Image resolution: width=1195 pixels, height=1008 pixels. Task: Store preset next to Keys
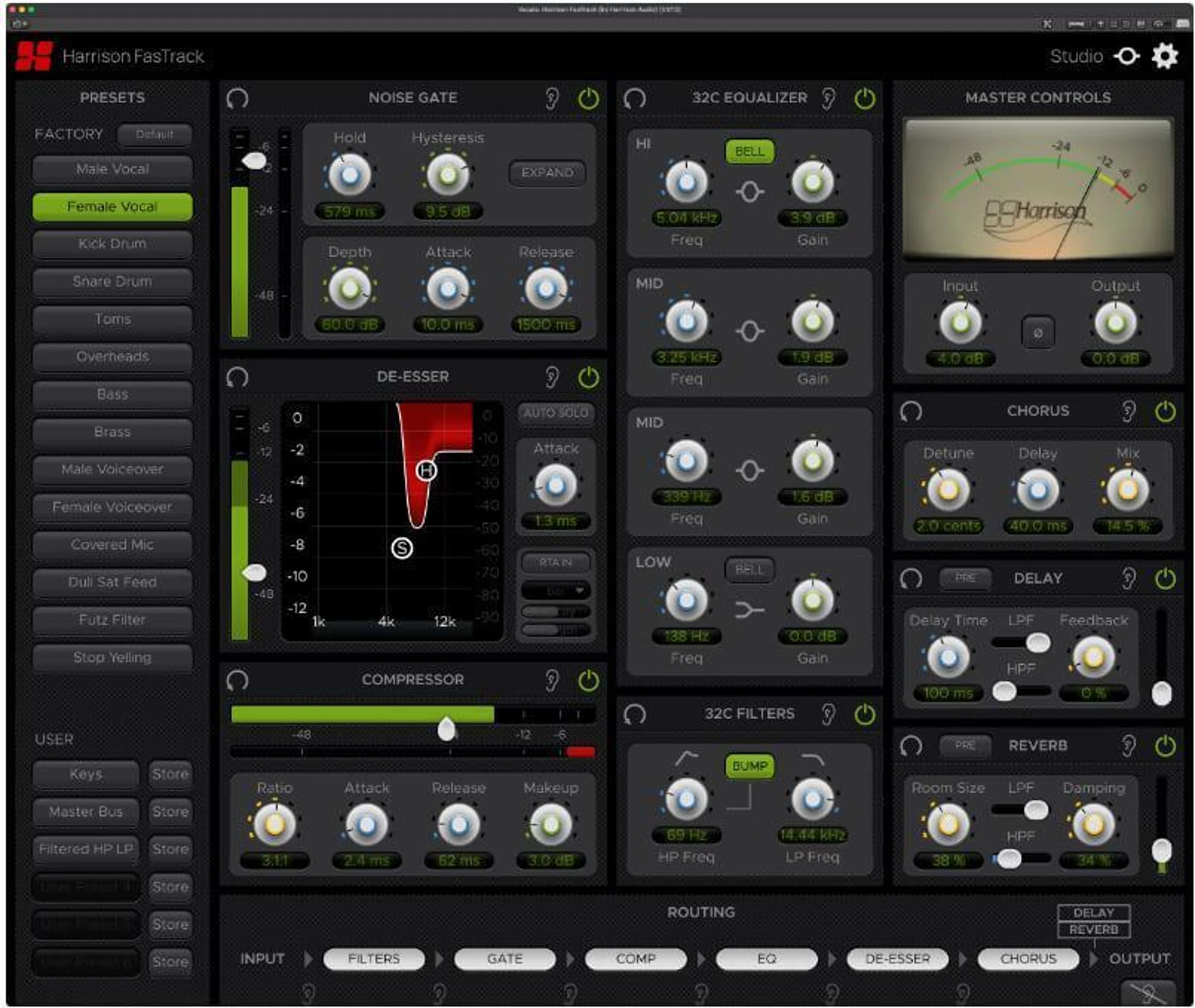(x=170, y=774)
